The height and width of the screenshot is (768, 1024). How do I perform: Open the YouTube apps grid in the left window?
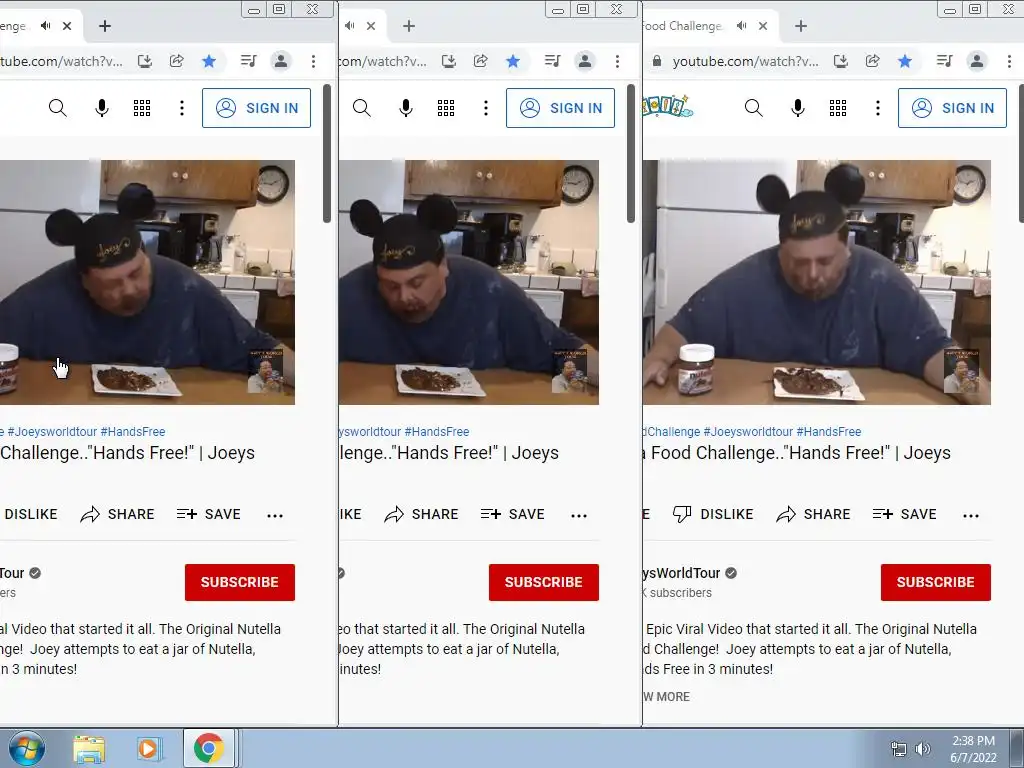pos(142,108)
